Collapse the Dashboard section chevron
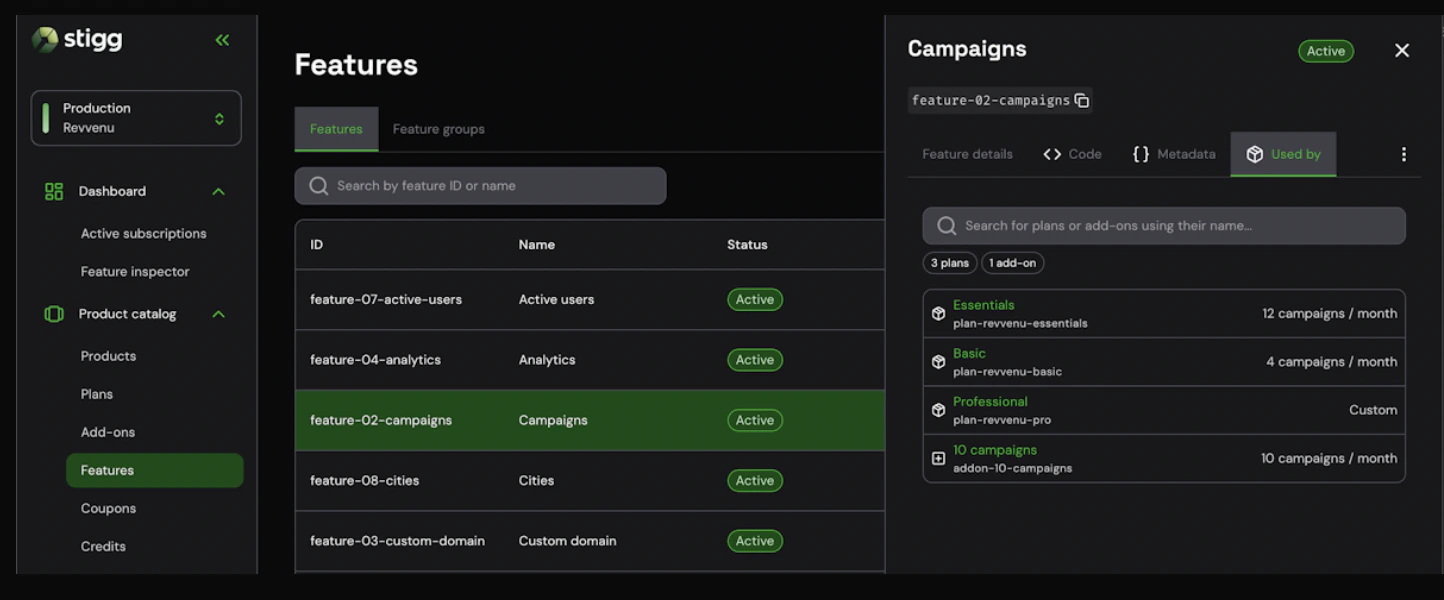 [219, 191]
